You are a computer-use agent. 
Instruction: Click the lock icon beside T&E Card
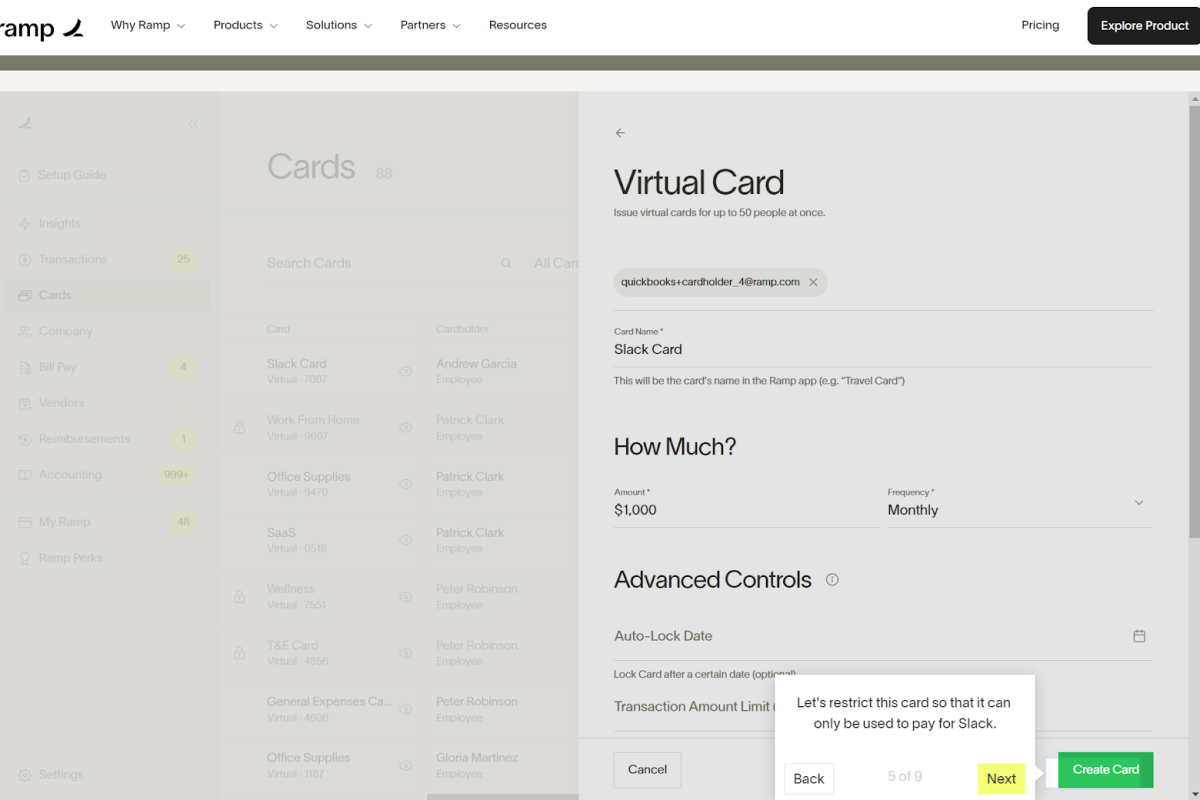(239, 653)
